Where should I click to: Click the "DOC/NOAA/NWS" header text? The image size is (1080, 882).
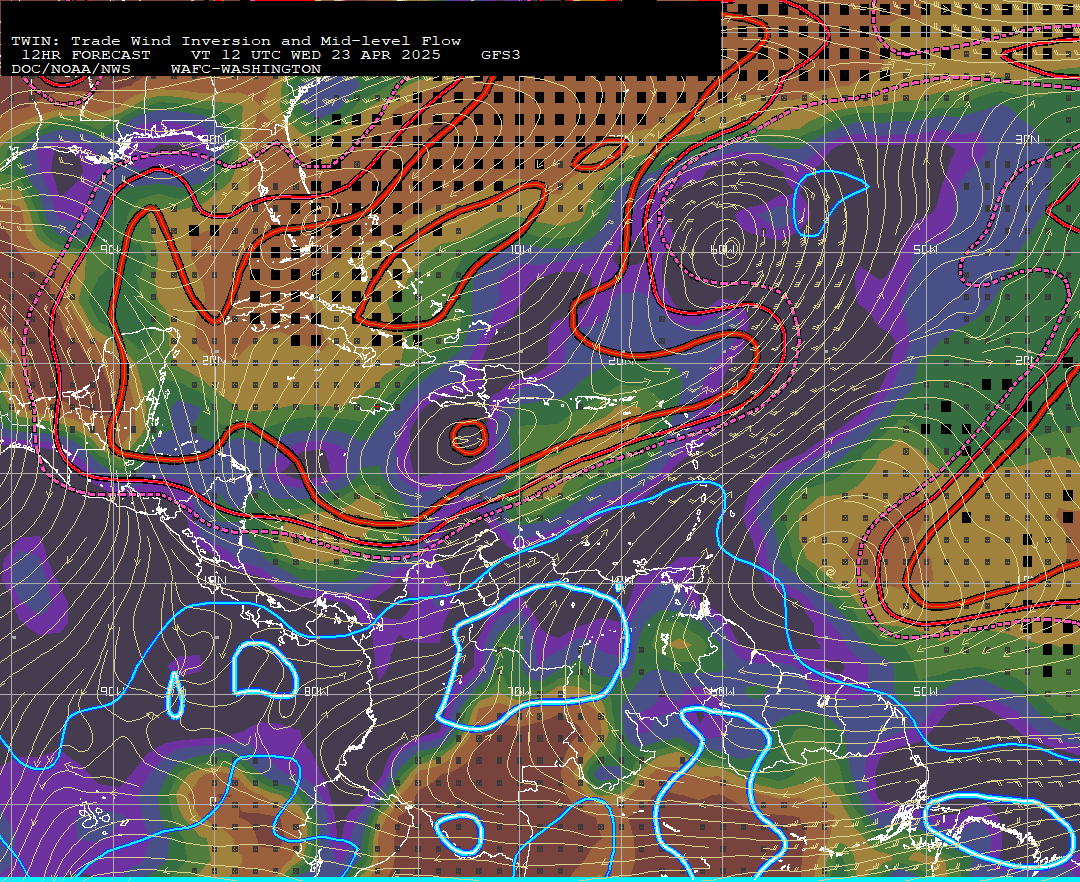[x=70, y=70]
